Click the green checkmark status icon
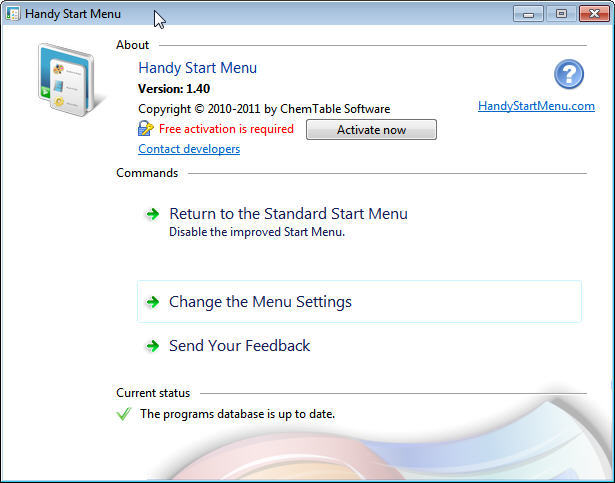The width and height of the screenshot is (615, 483). [x=124, y=414]
